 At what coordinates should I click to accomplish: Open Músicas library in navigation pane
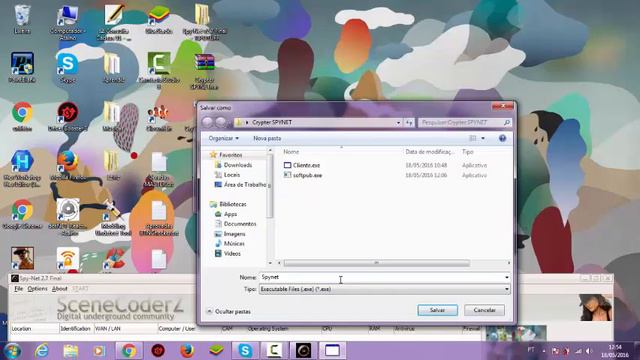point(234,244)
